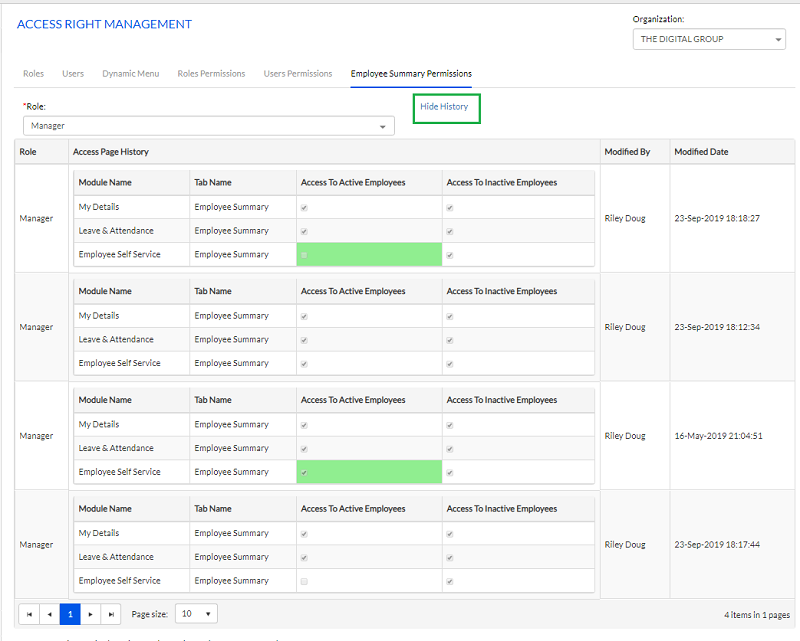Click the ACCESS RIGHT MANAGEMENT heading
Image resolution: width=800 pixels, height=641 pixels.
click(105, 24)
